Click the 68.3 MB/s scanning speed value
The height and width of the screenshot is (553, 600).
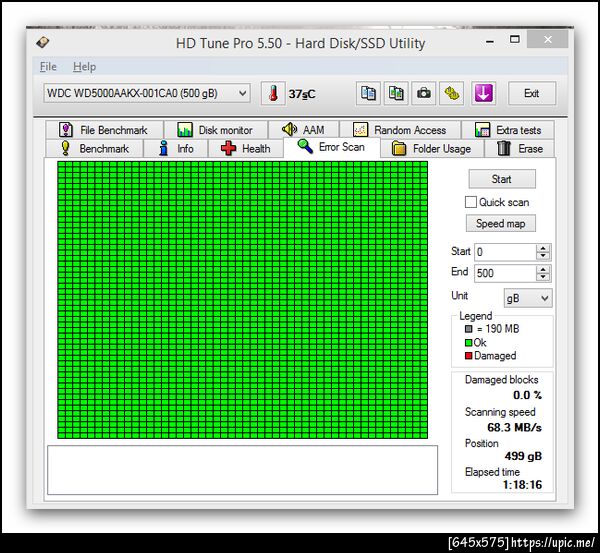coord(514,427)
